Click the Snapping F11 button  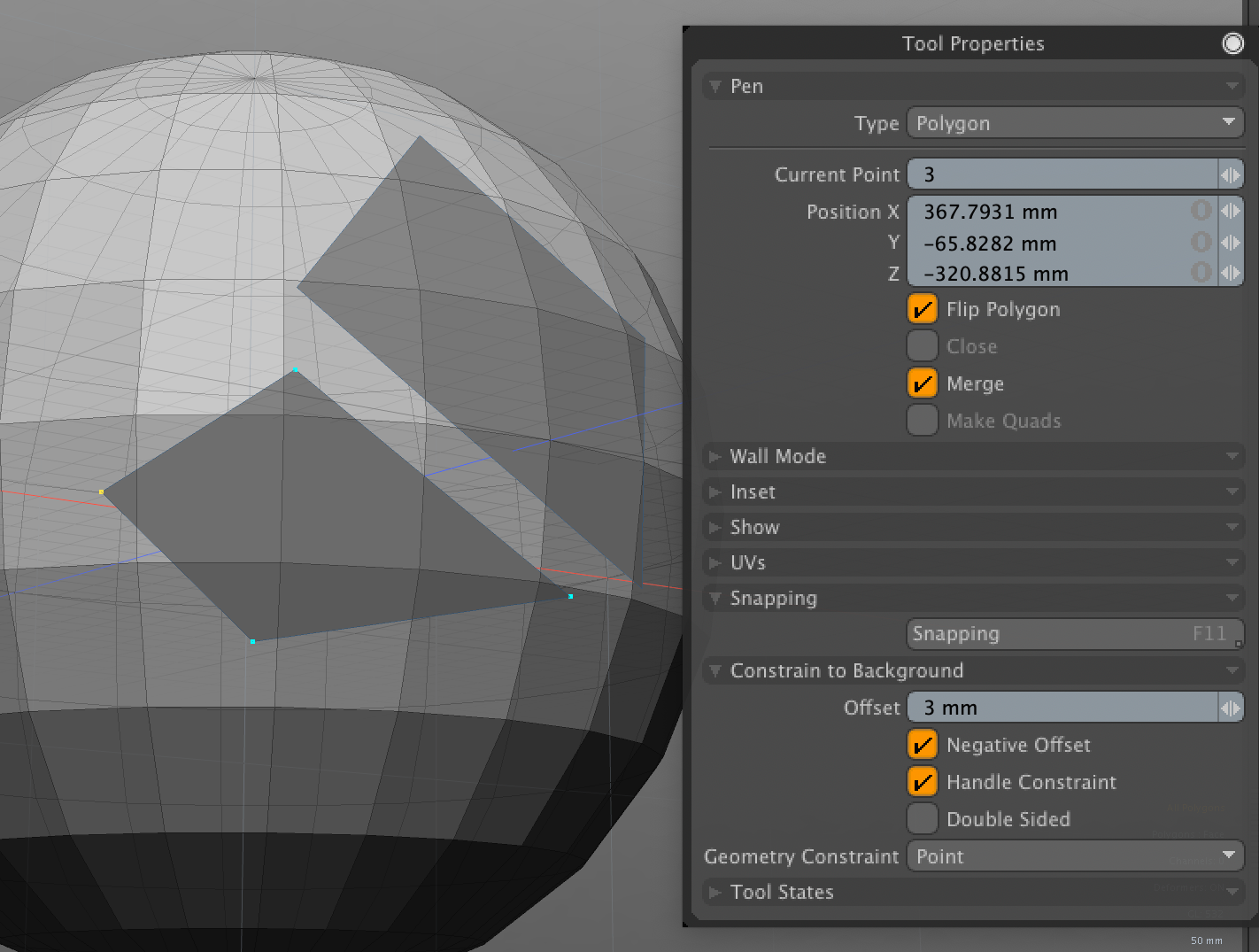1076,633
